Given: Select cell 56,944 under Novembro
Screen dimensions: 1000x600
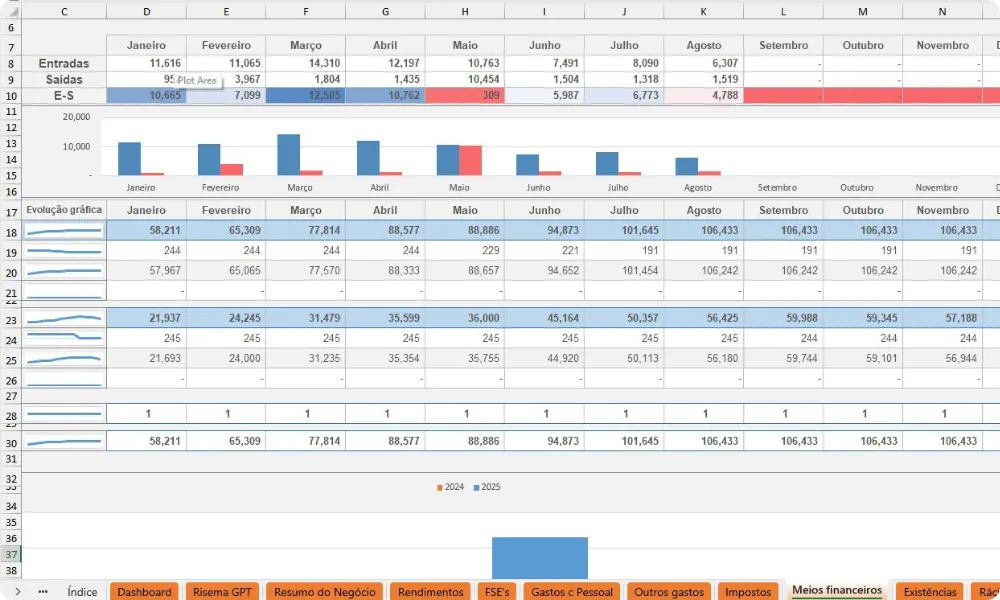Looking at the screenshot, I should (942, 358).
